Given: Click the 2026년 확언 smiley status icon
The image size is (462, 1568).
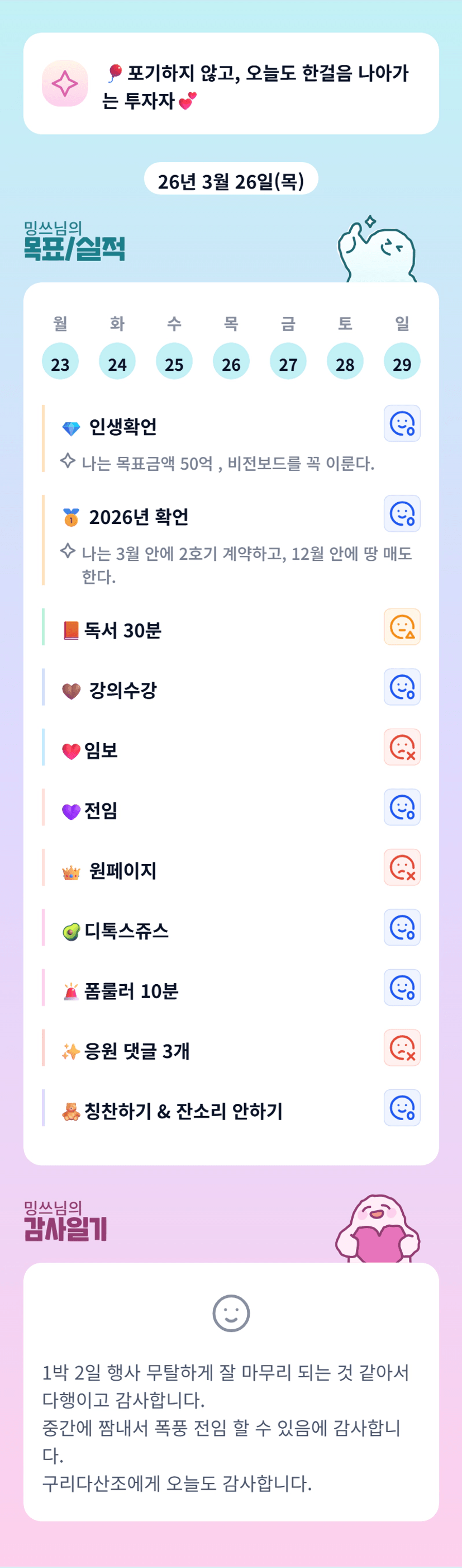Looking at the screenshot, I should click(402, 514).
